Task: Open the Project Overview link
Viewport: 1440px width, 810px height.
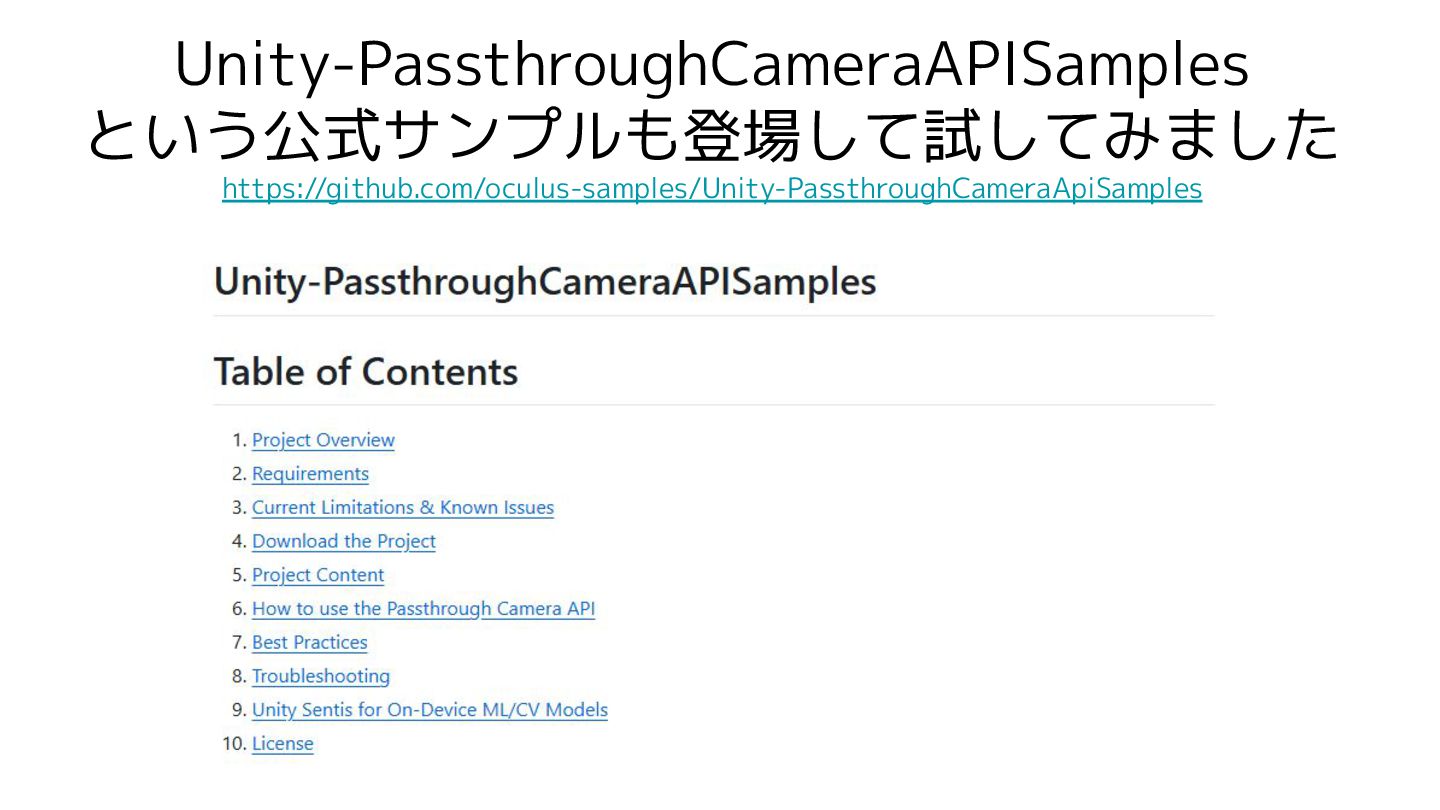Action: point(323,440)
